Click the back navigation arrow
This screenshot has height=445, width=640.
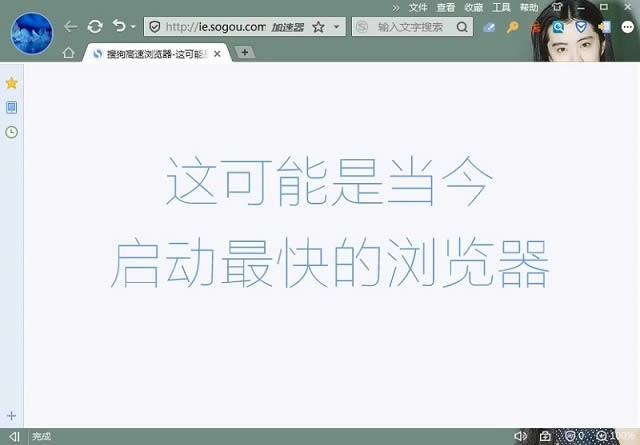[70, 27]
